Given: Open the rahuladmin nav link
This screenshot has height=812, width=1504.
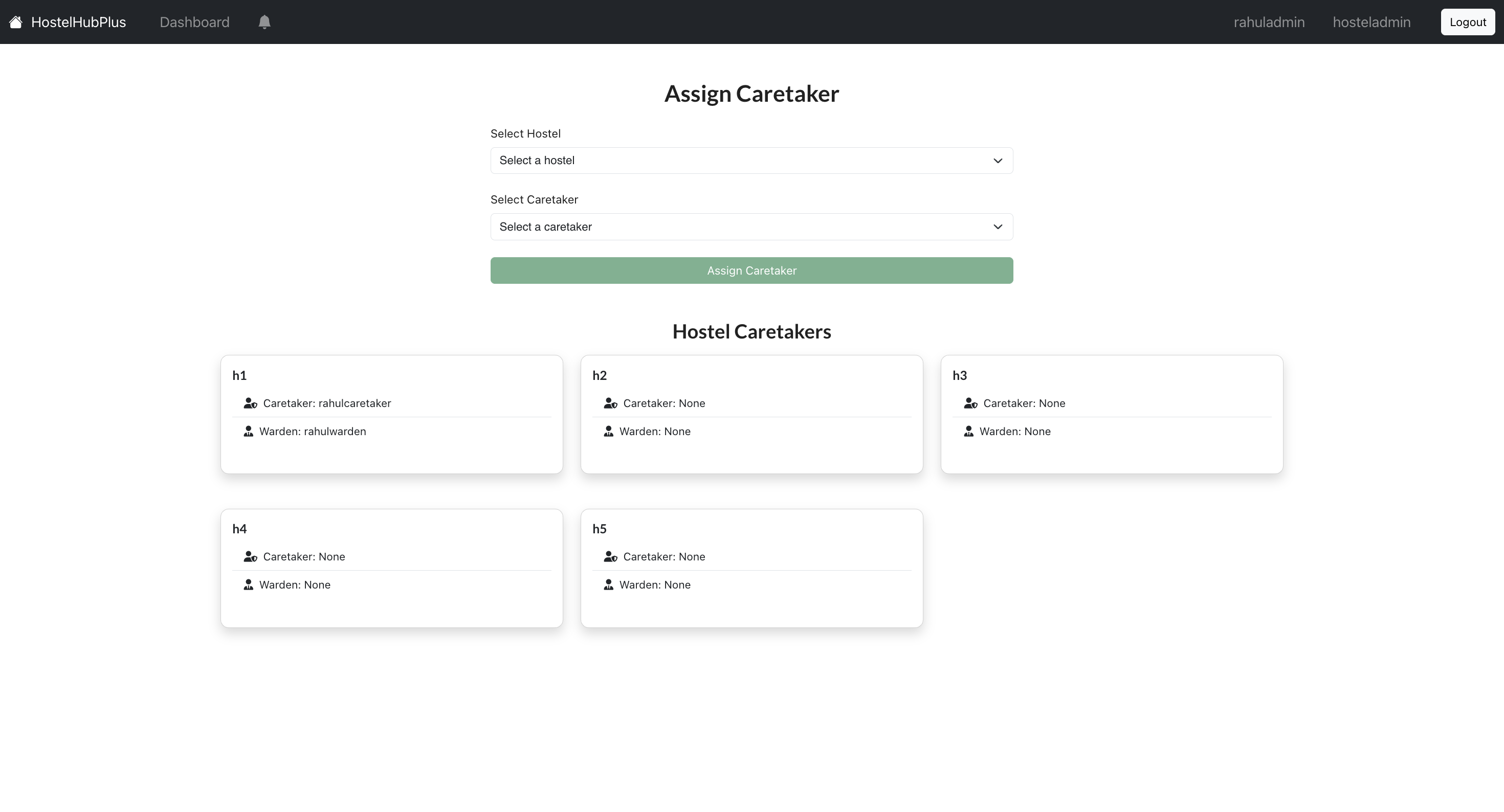Looking at the screenshot, I should tap(1269, 22).
